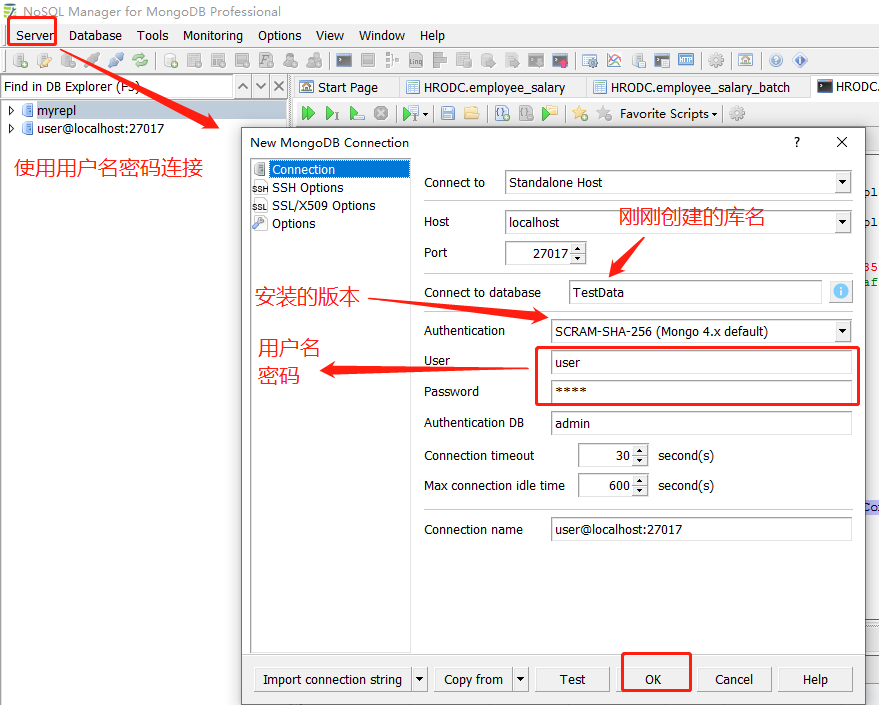Click the OK button
Viewport: 879px width, 705px height.
click(x=653, y=679)
